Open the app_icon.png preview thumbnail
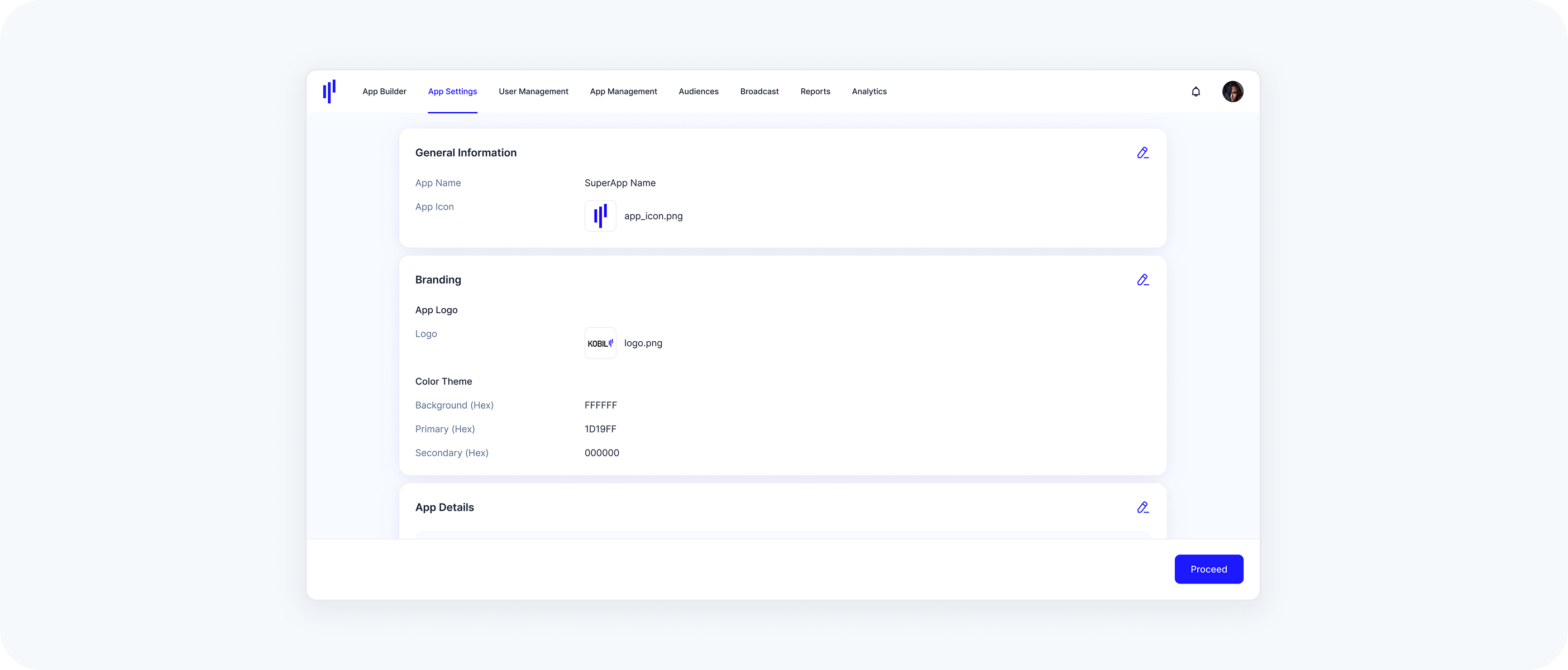Image resolution: width=1568 pixels, height=670 pixels. 600,216
